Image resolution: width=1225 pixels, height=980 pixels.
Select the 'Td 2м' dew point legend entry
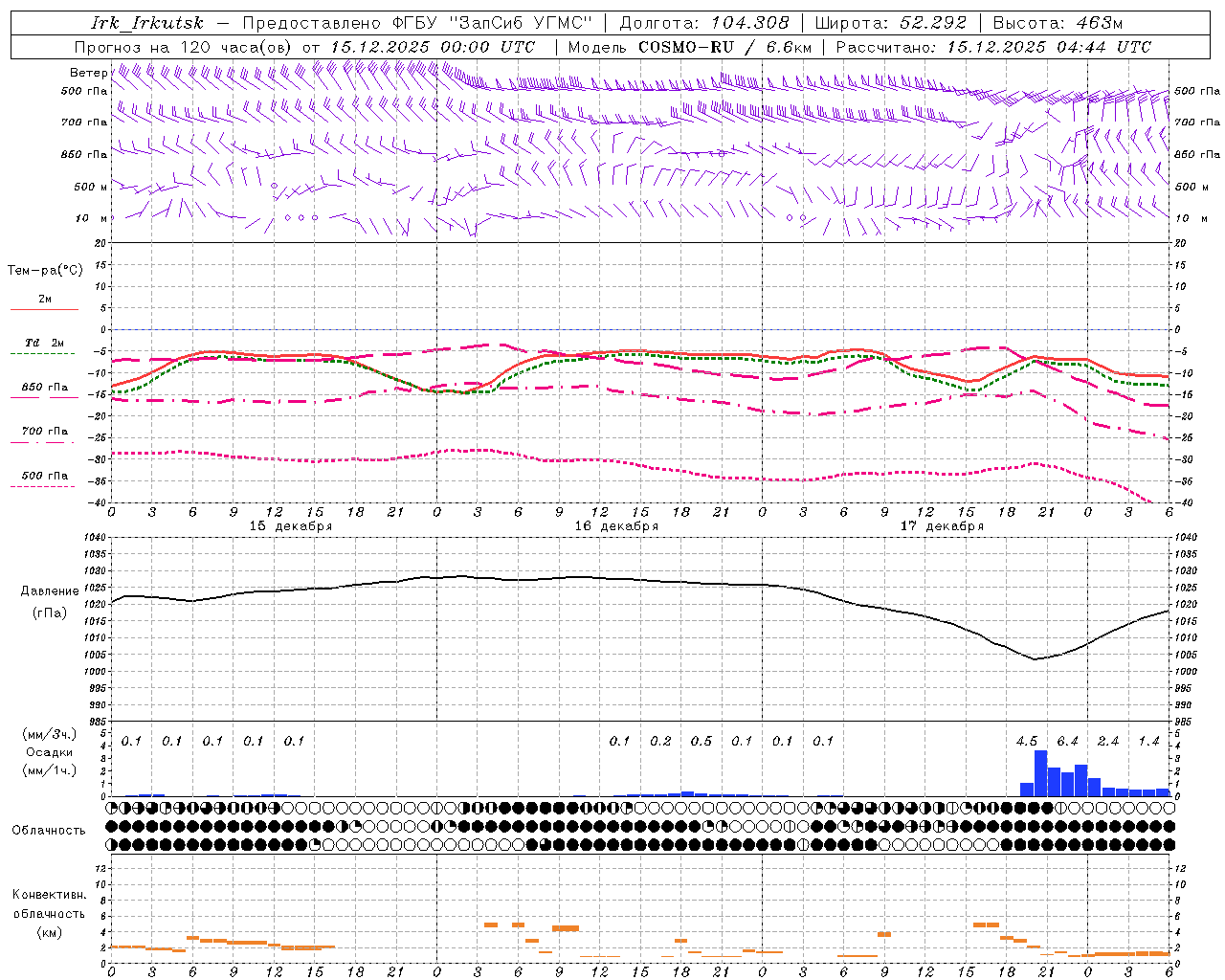[x=45, y=343]
